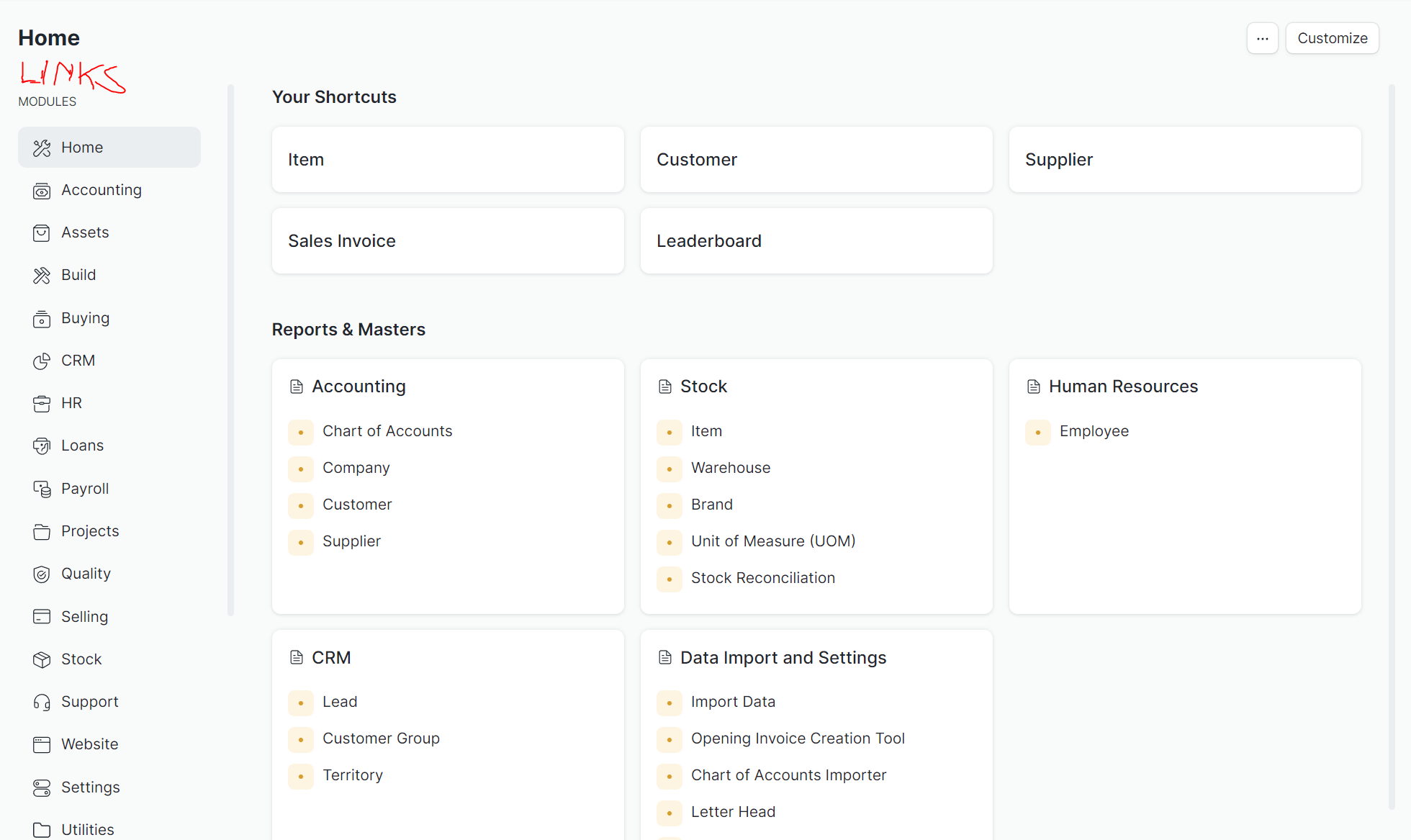The height and width of the screenshot is (840, 1411).
Task: Open the Utilities module entry
Action: pyautogui.click(x=86, y=828)
